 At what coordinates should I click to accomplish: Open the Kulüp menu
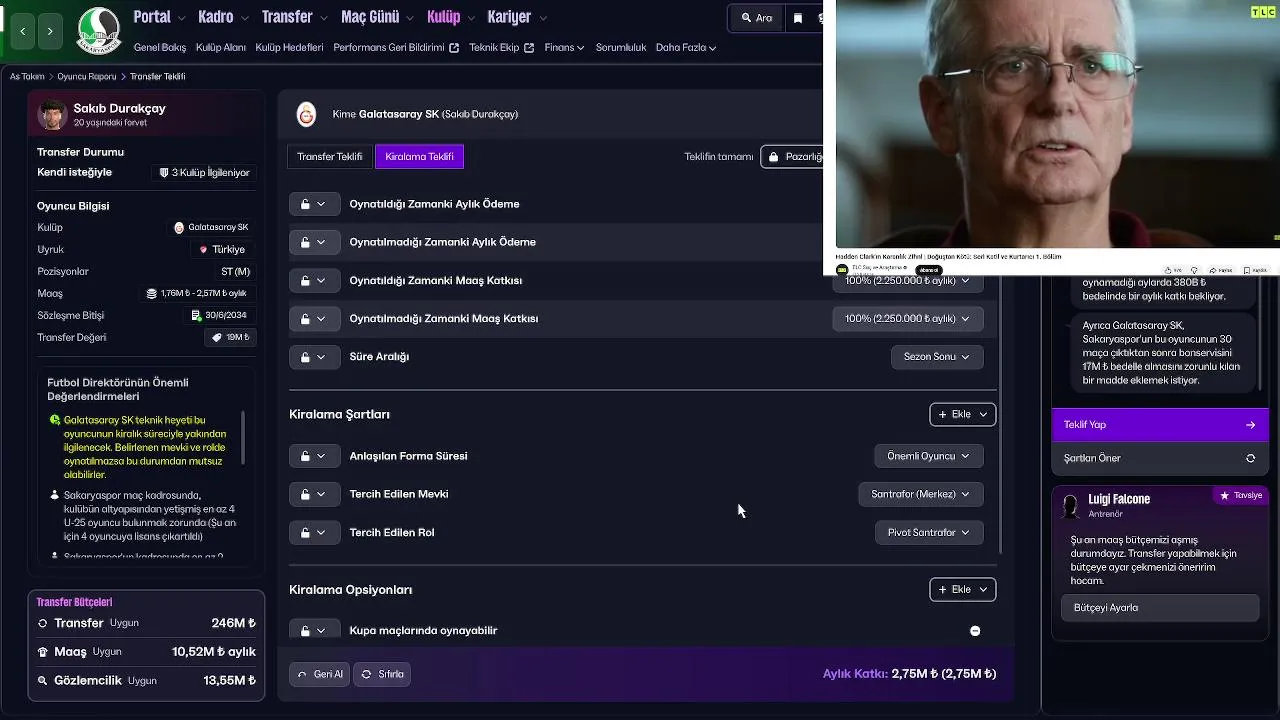coord(451,17)
